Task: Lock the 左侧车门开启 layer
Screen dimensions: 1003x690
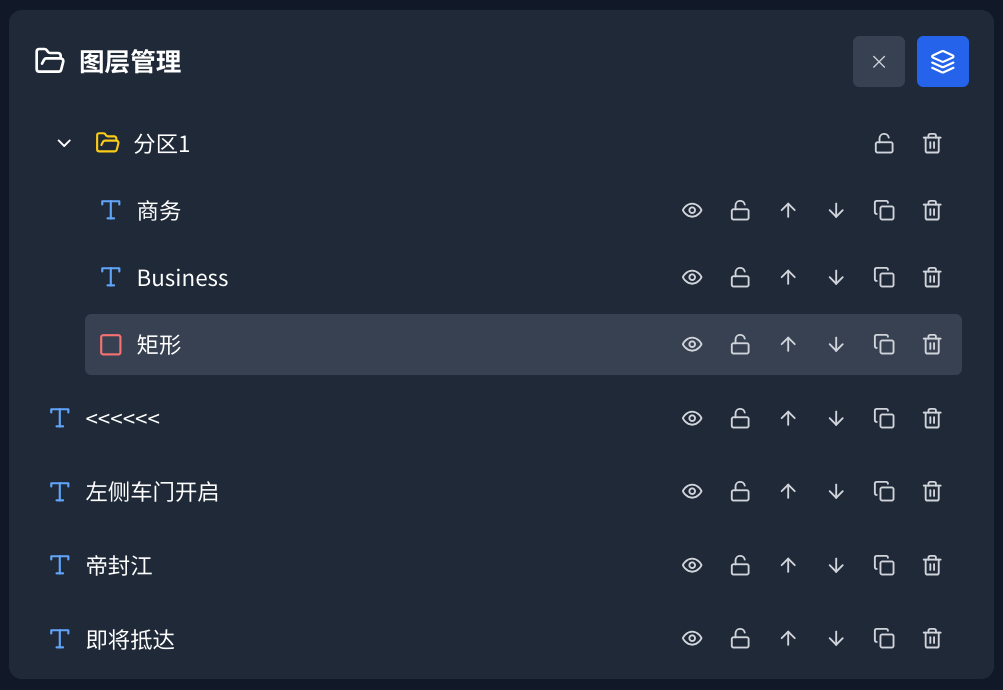Action: tap(740, 491)
